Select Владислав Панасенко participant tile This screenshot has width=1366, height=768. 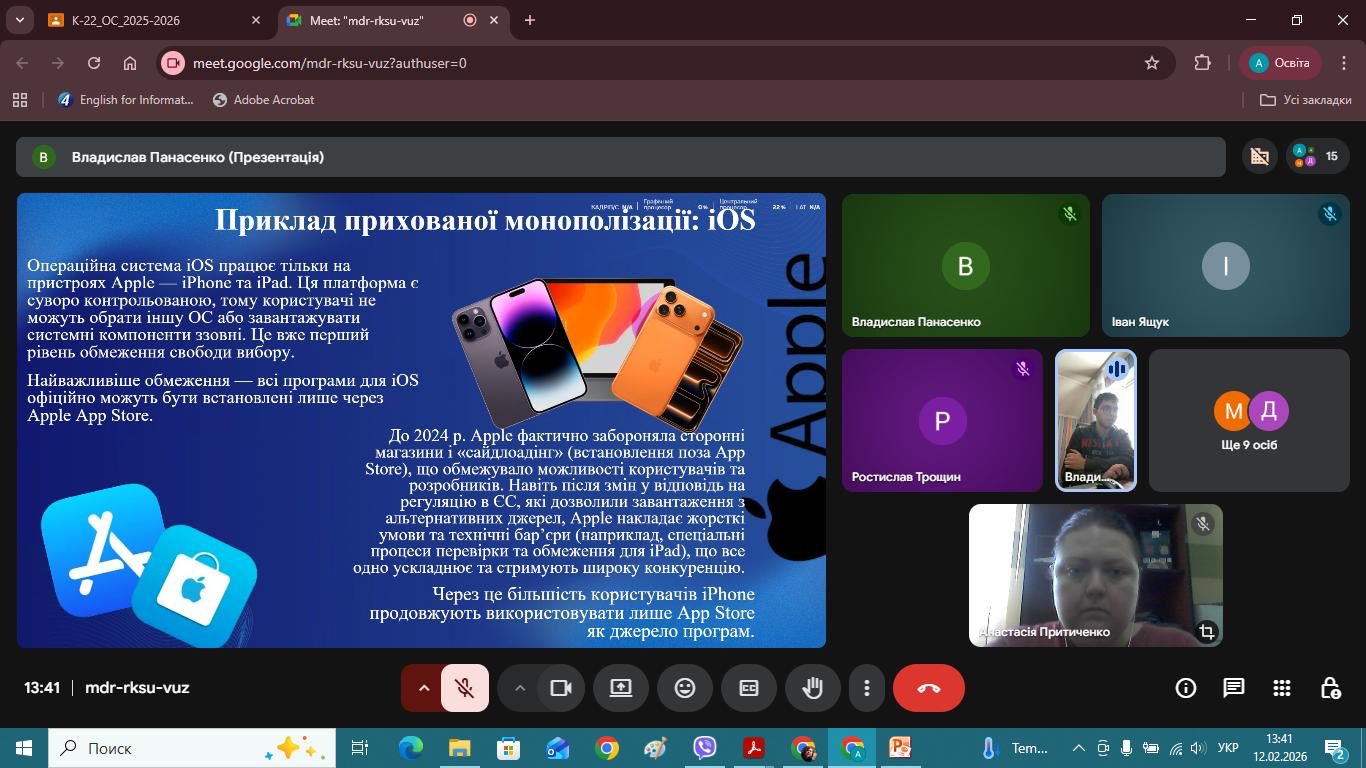tap(966, 265)
